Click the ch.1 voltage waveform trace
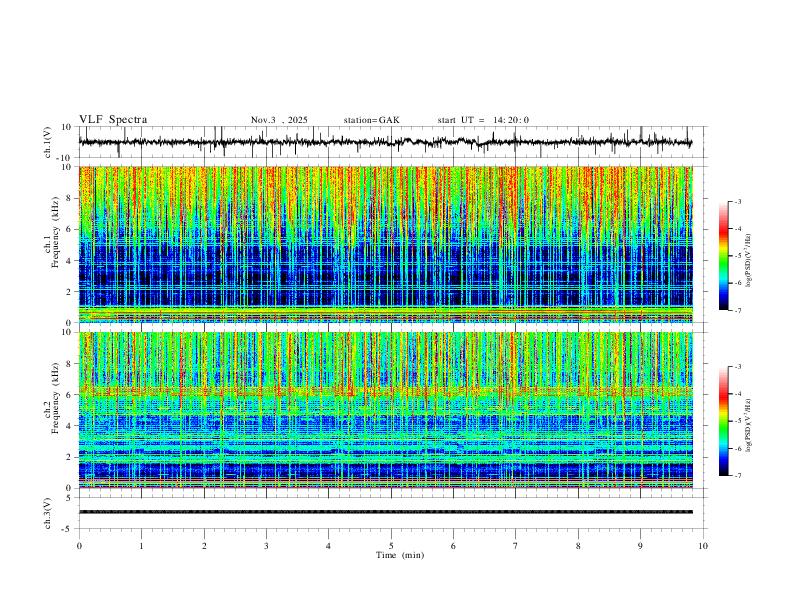 coord(385,142)
